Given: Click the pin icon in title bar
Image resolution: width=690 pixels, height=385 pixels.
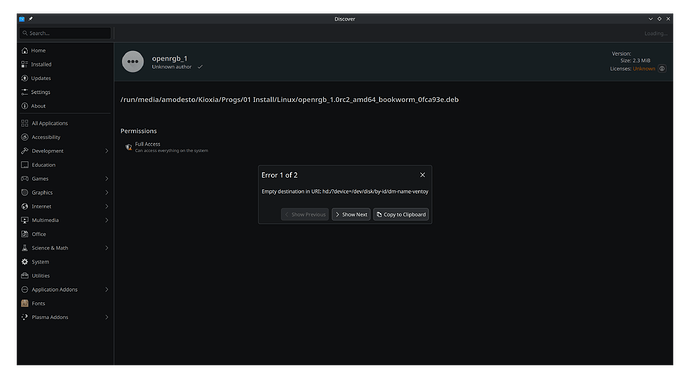Looking at the screenshot, I should [30, 19].
